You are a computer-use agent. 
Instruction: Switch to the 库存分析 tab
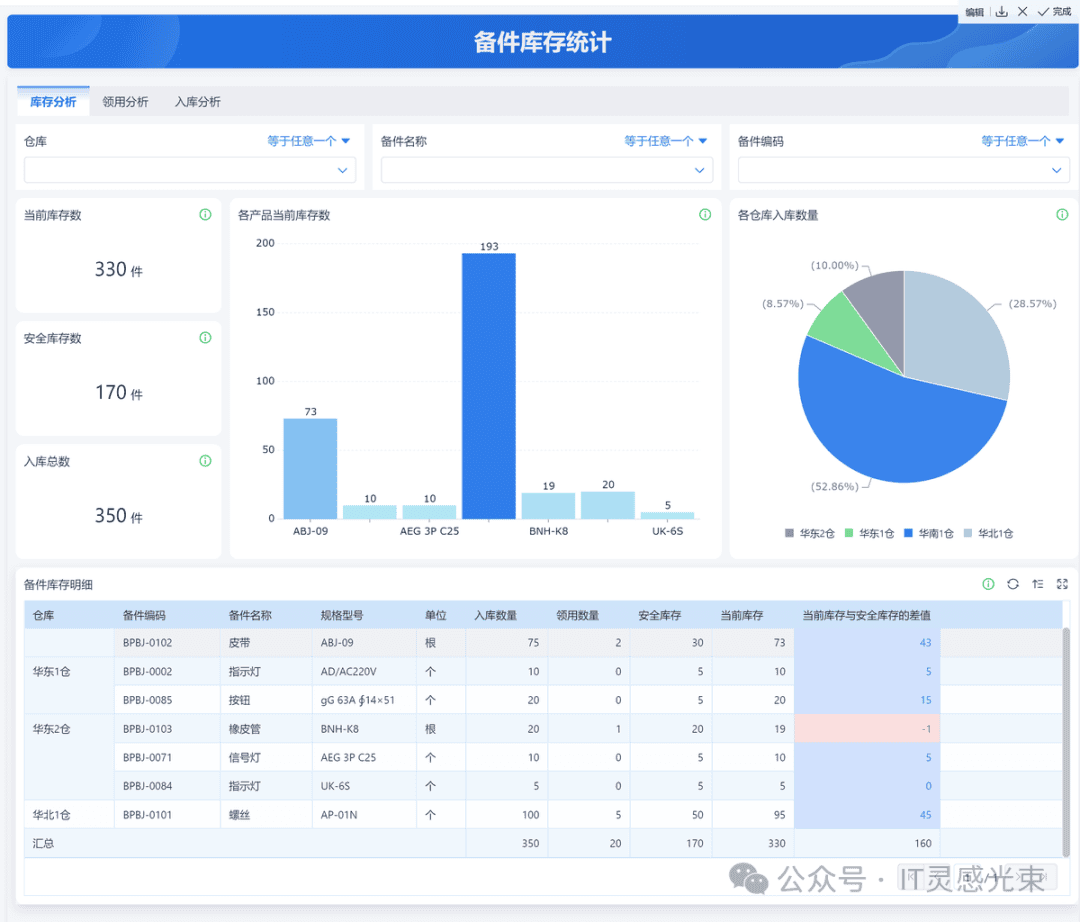[x=53, y=102]
